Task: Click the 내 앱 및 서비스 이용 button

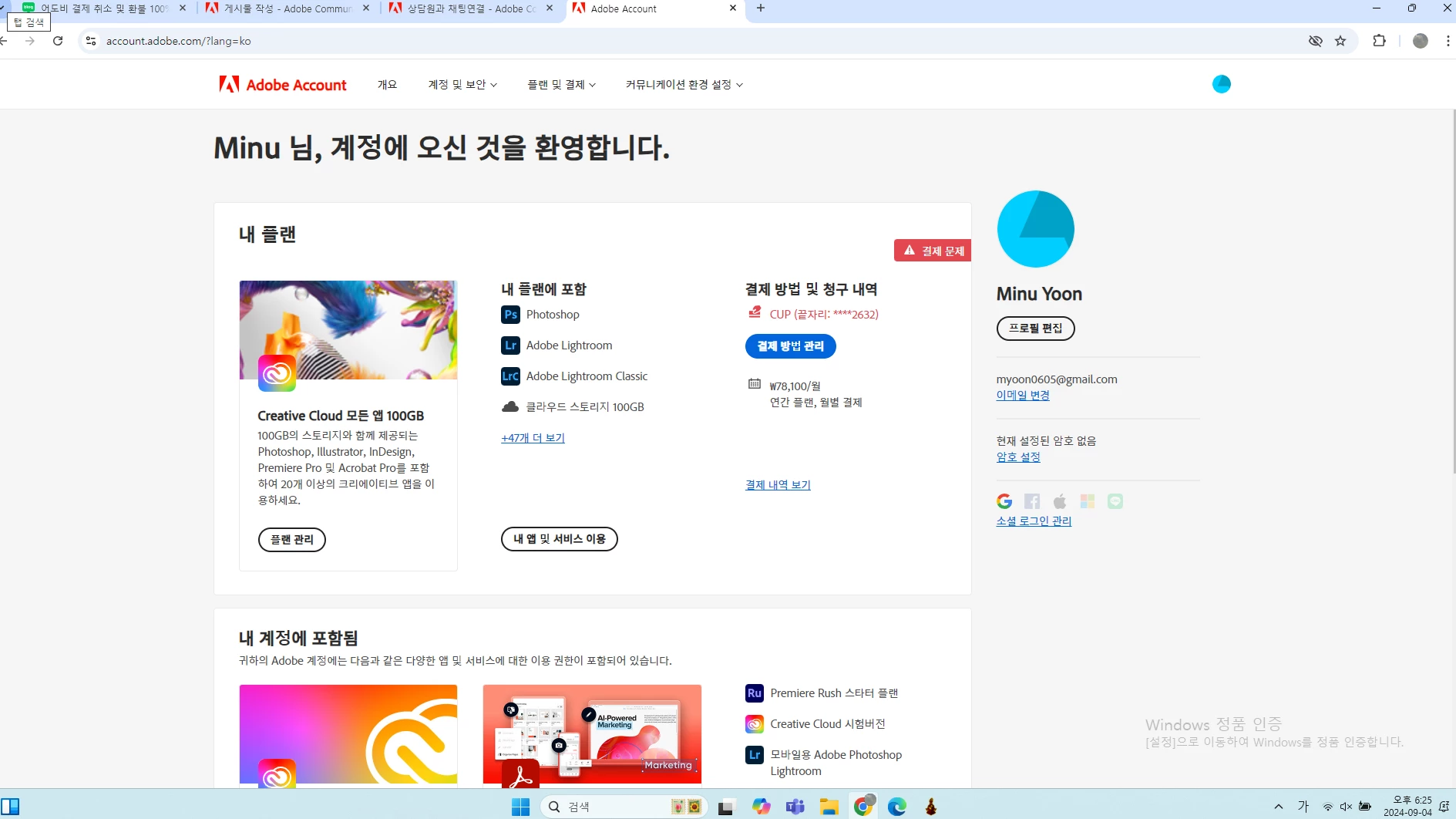Action: (x=559, y=539)
